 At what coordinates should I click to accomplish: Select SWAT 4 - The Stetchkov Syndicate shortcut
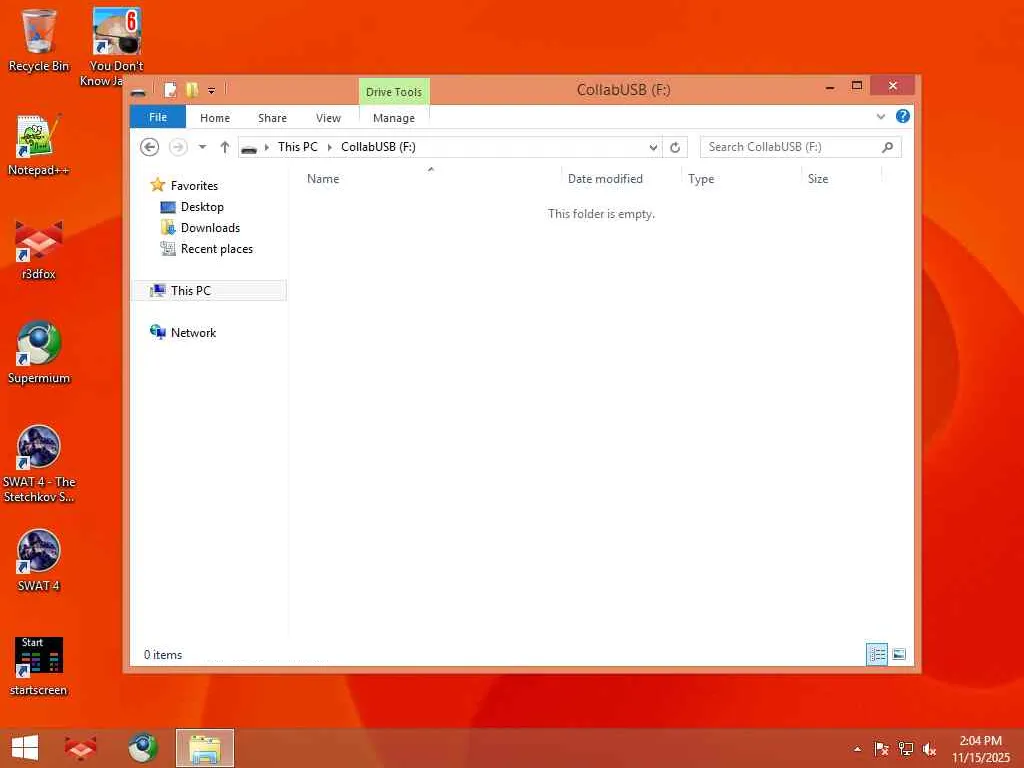point(39,464)
